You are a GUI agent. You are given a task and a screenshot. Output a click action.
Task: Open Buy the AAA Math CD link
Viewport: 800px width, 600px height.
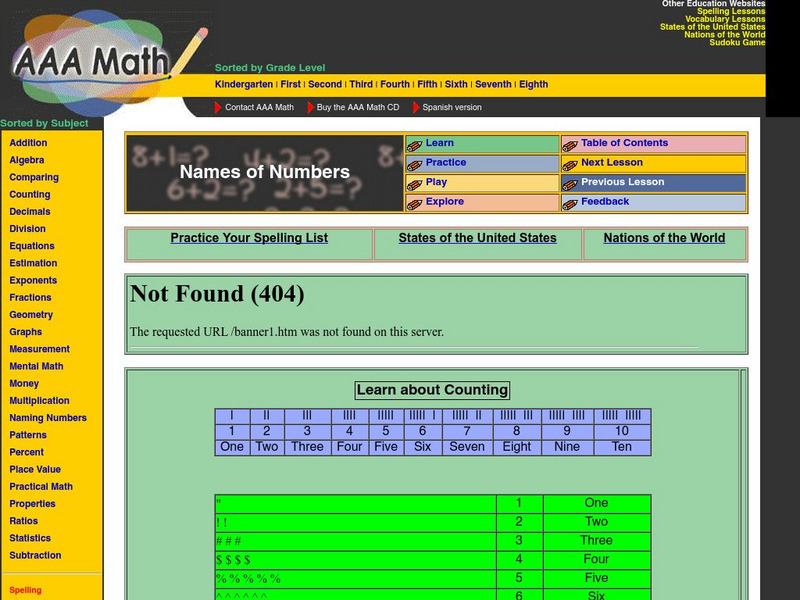(358, 107)
